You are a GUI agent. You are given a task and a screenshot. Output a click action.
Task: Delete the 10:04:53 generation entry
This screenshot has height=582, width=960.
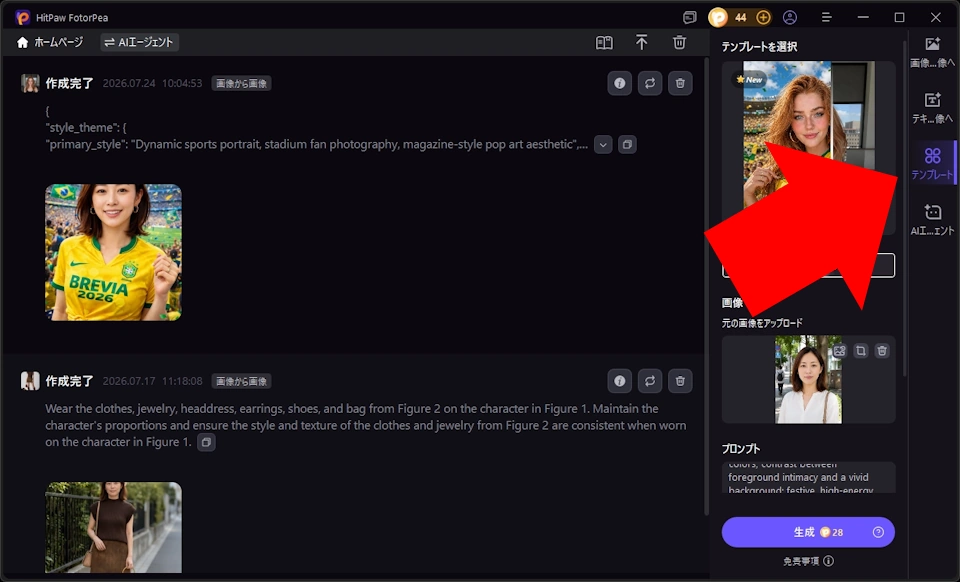pyautogui.click(x=680, y=83)
